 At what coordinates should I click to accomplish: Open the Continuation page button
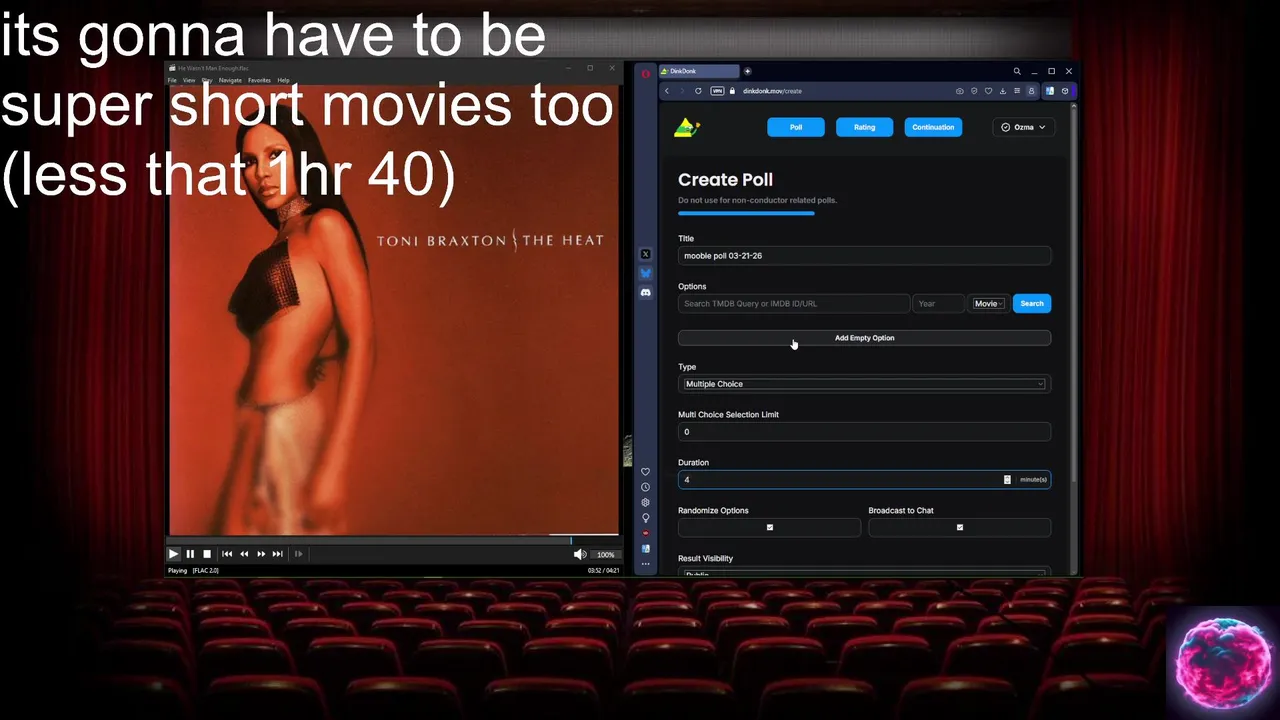[x=933, y=127]
